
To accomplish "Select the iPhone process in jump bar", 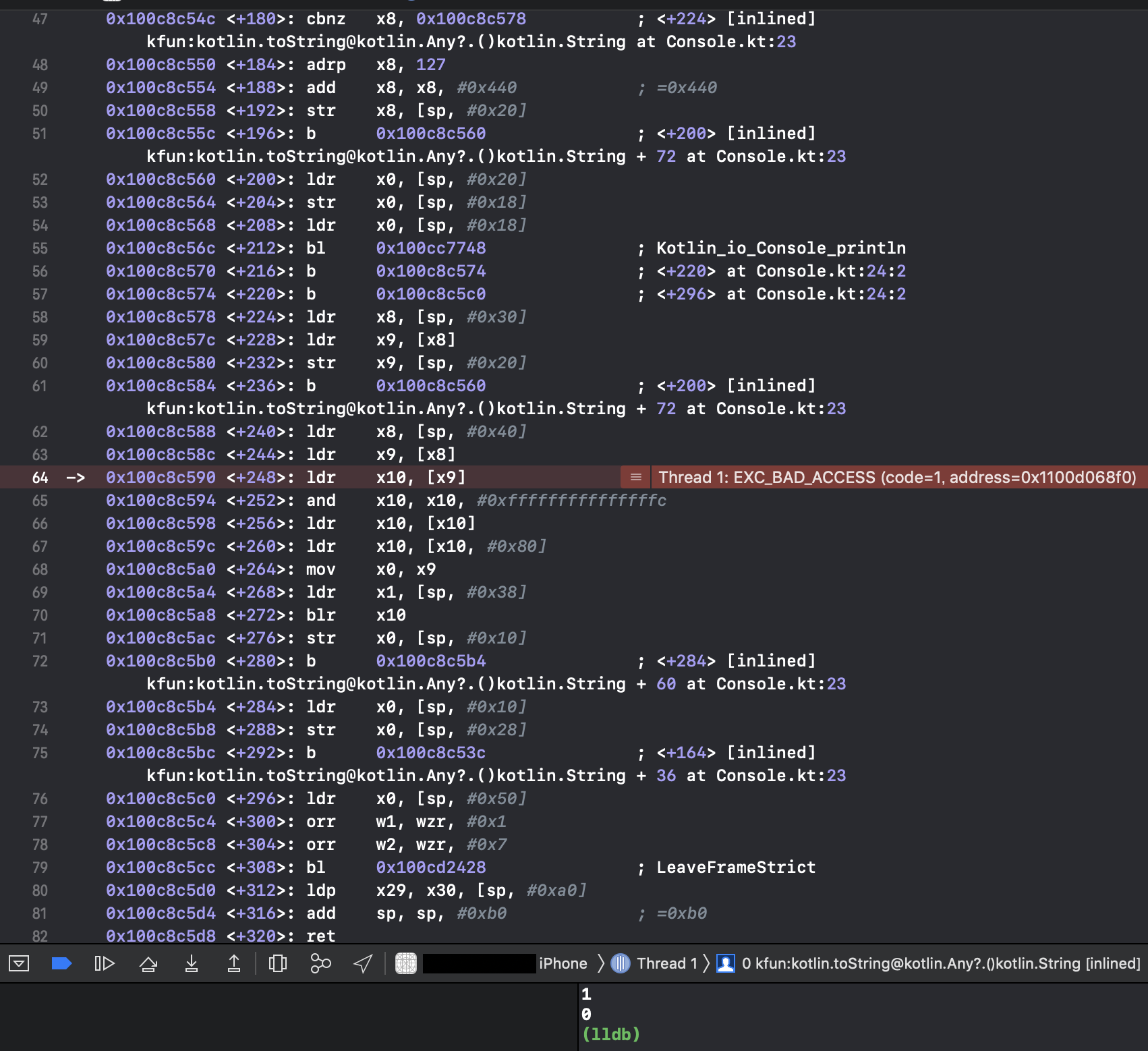I will tap(563, 963).
